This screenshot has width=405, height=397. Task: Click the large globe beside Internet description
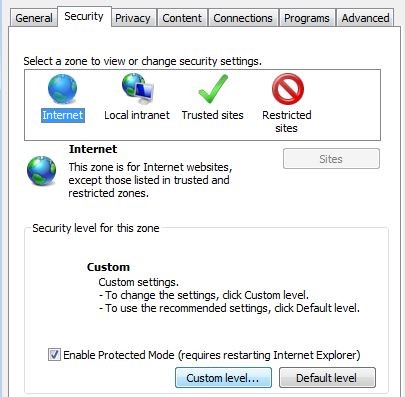pos(42,170)
